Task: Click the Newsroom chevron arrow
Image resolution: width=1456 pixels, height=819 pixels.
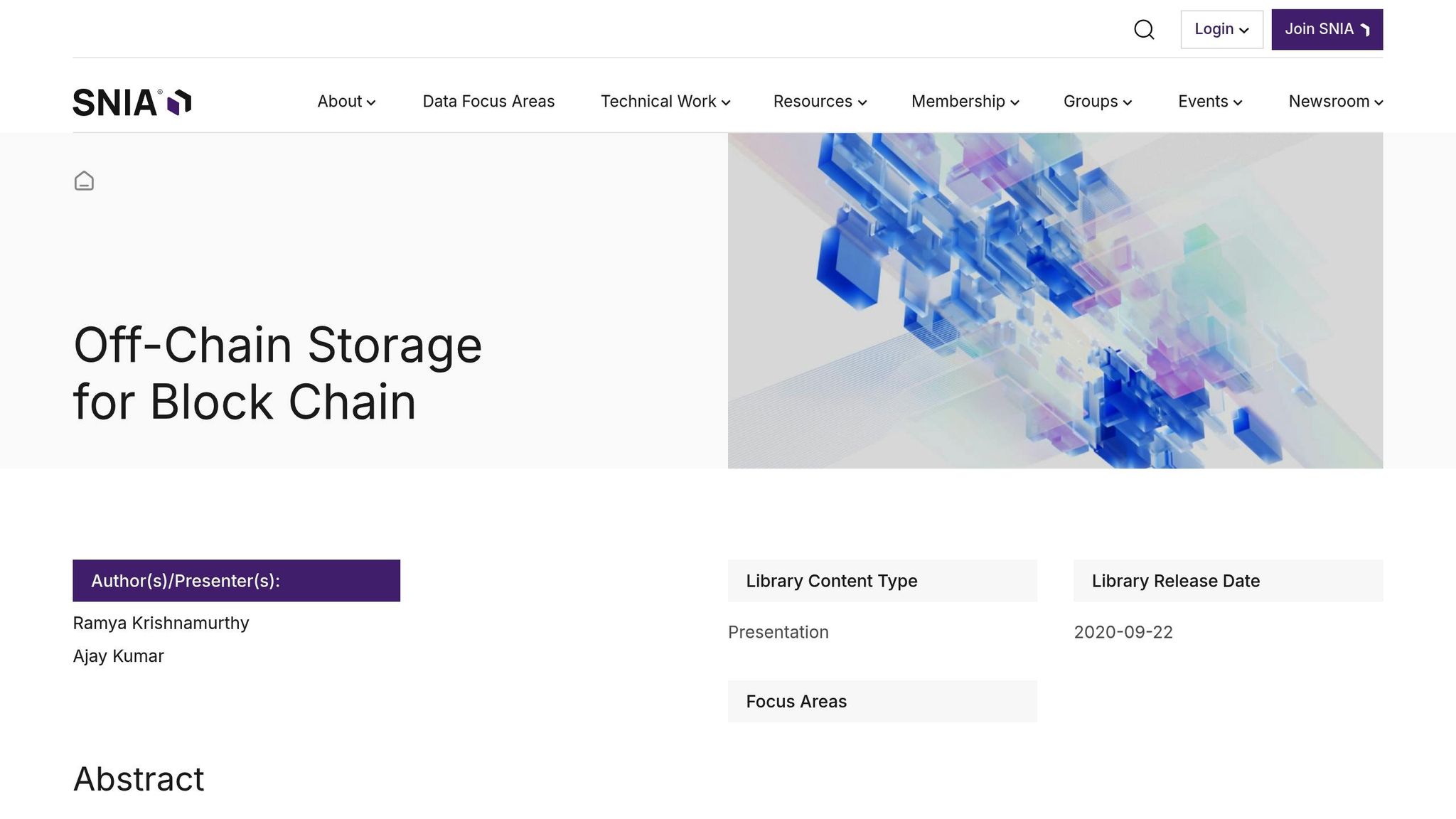Action: (1379, 102)
